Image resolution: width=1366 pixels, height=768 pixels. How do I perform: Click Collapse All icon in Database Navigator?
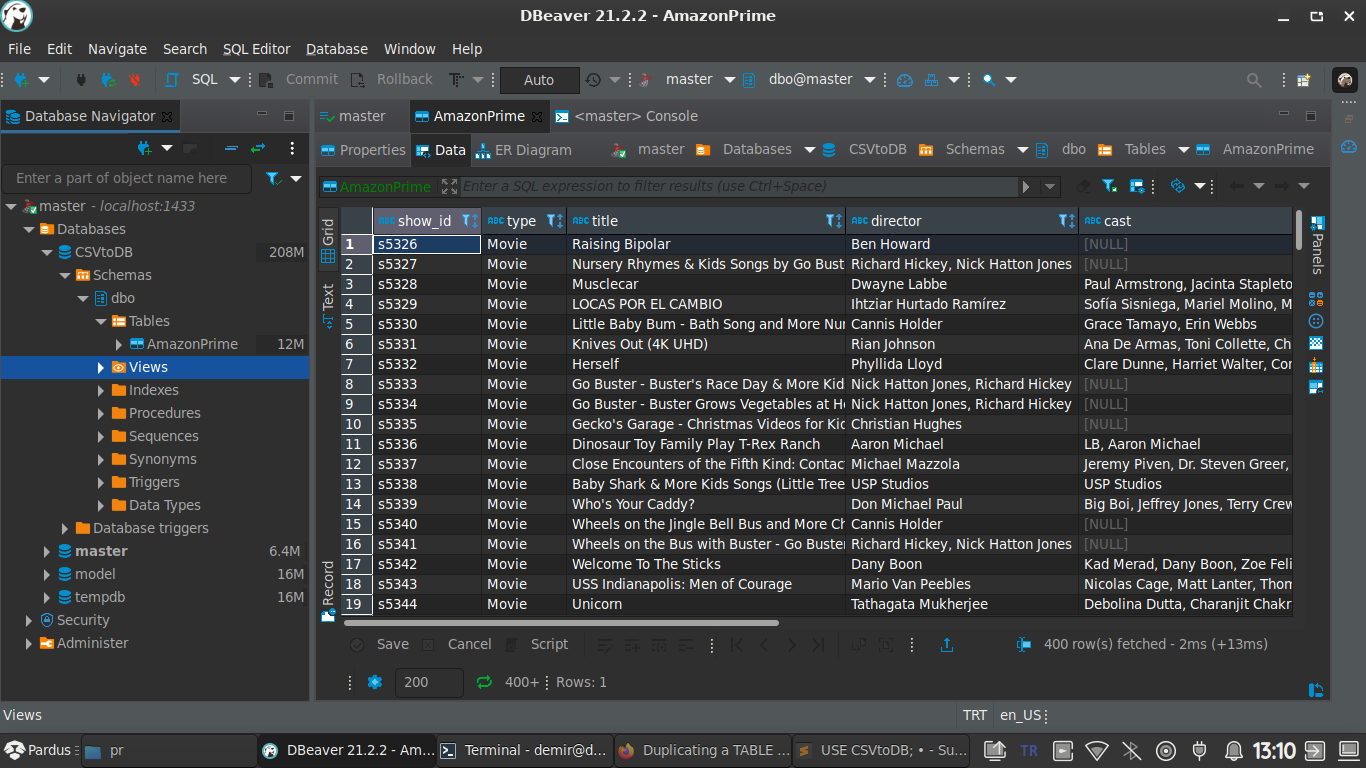click(x=231, y=148)
